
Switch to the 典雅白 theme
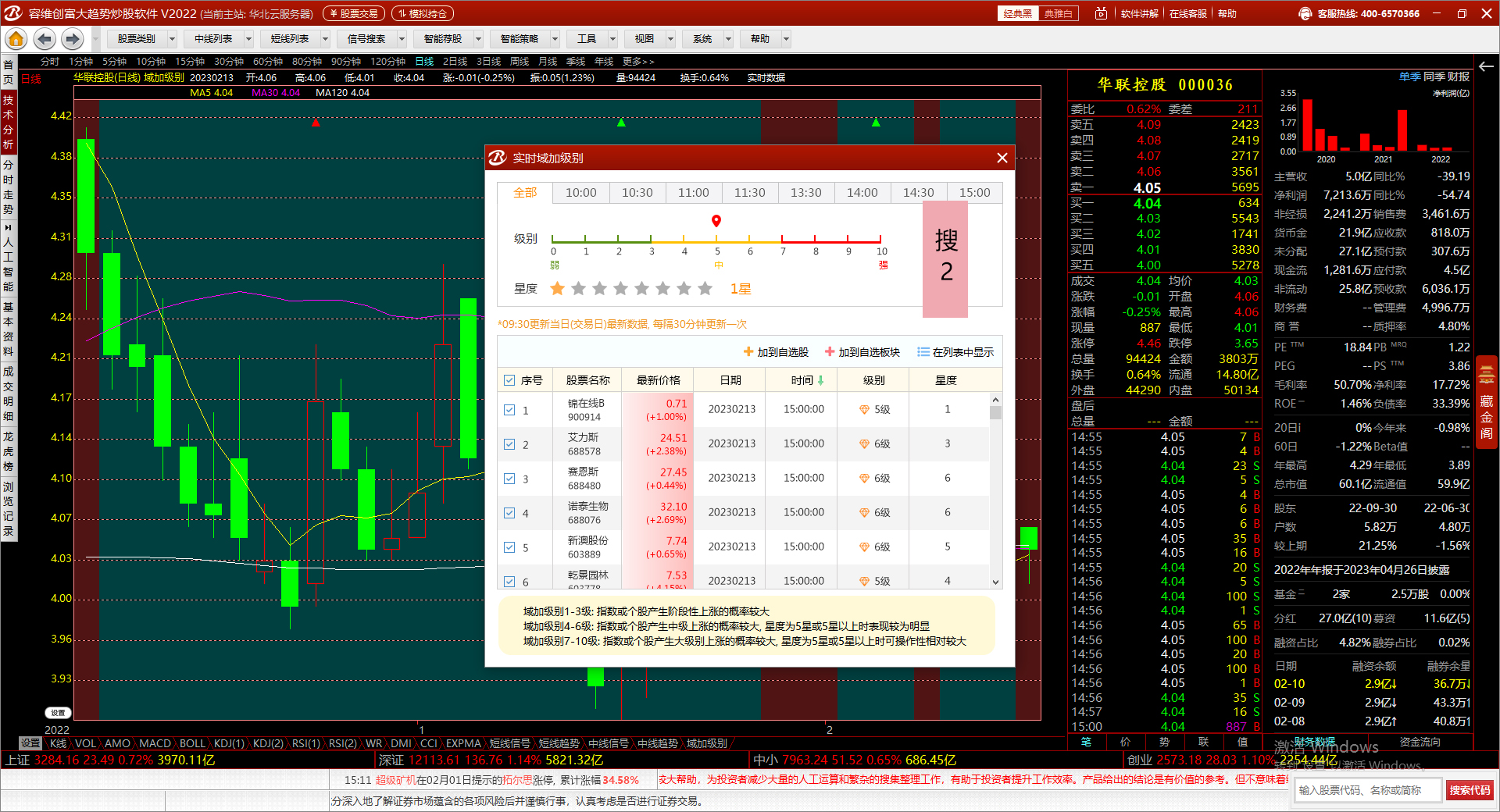point(1058,13)
